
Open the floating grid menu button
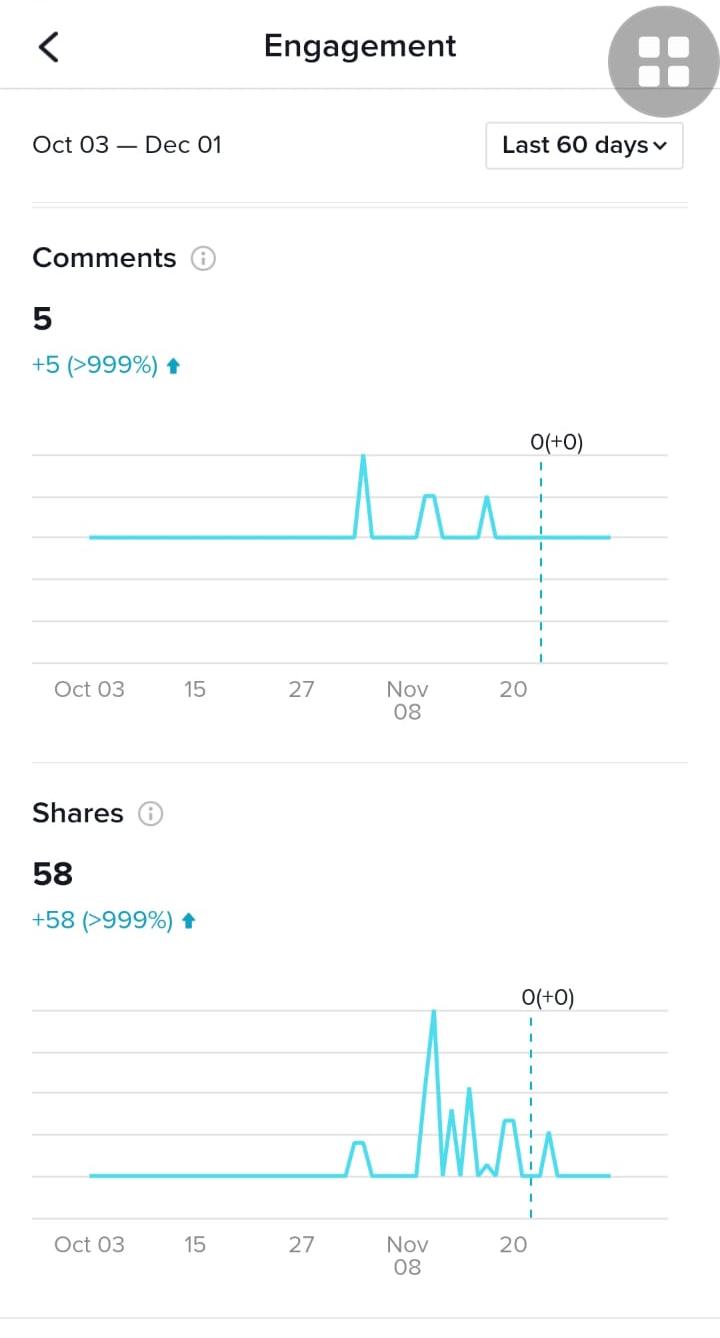pyautogui.click(x=663, y=61)
